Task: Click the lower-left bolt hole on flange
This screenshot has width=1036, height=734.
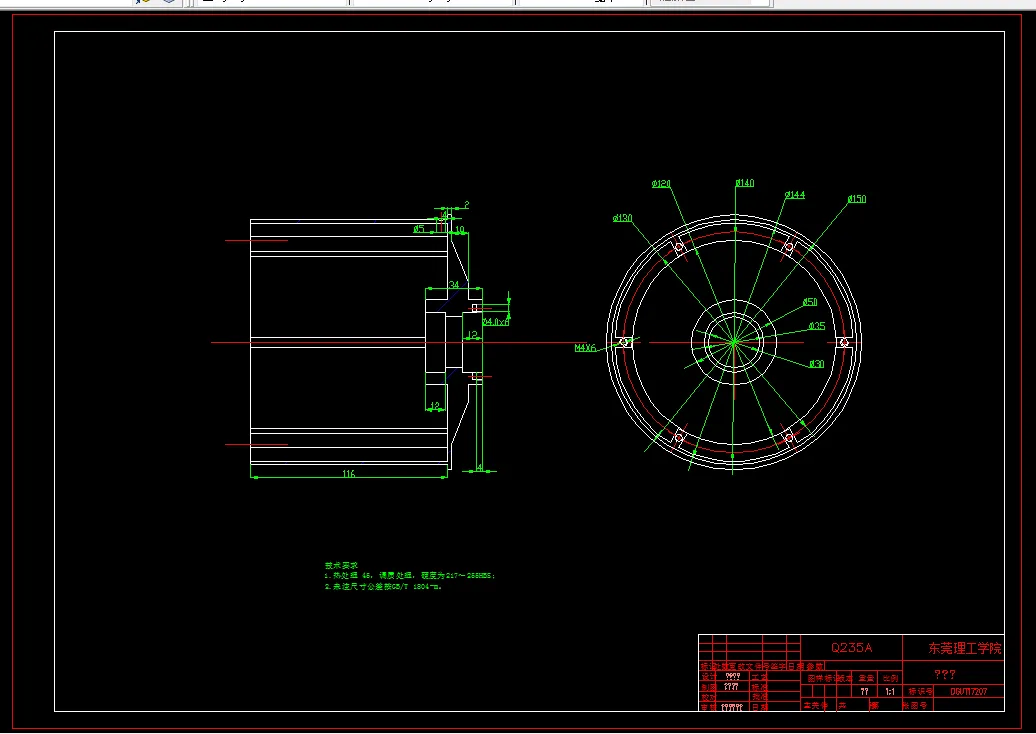Action: point(678,437)
